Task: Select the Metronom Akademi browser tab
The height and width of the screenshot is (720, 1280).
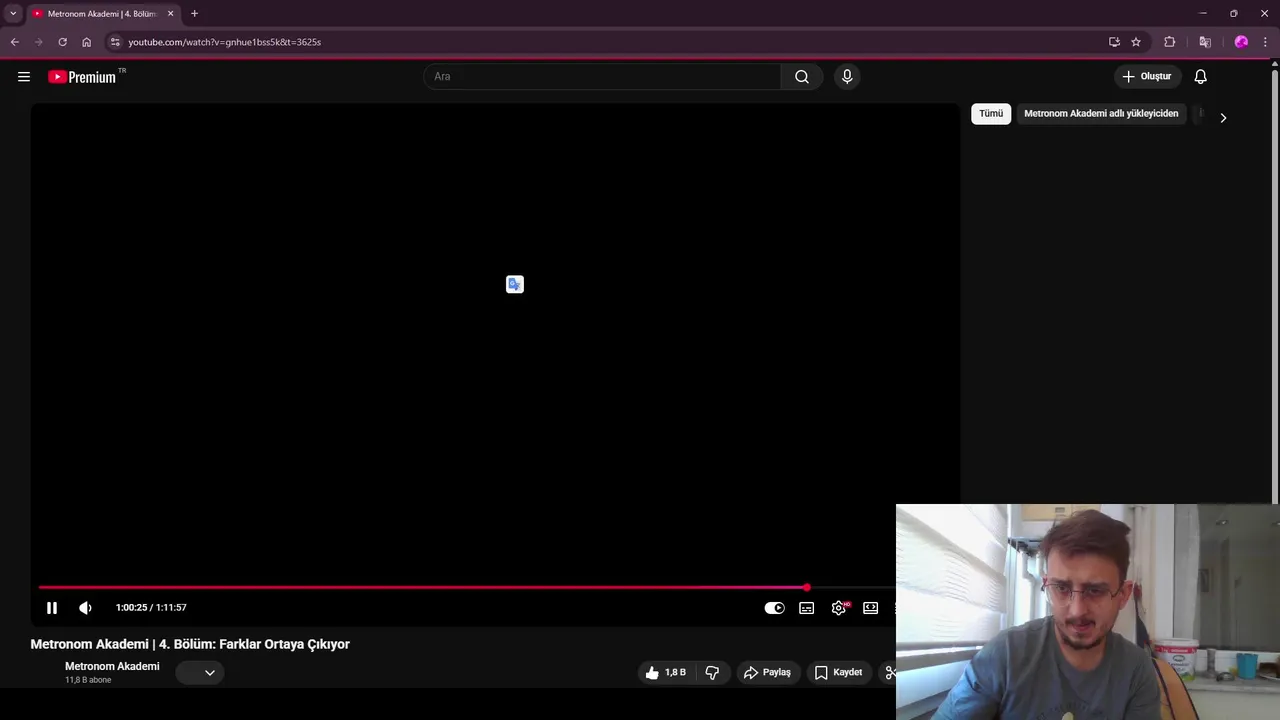Action: 103,14
